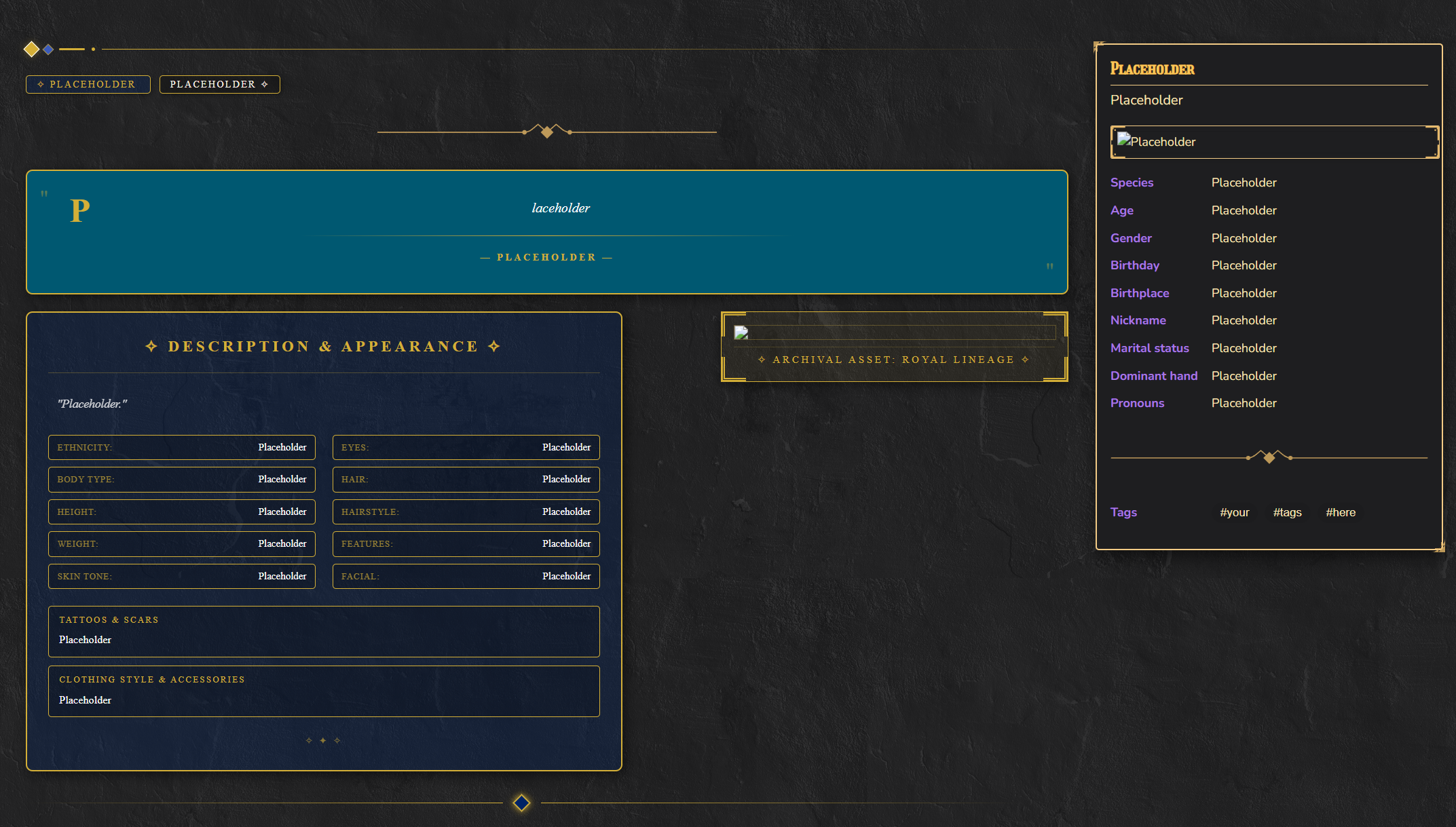Select the blue PLACEHOLDER badge at top left
Image resolution: width=1456 pixels, height=827 pixels.
(x=88, y=84)
